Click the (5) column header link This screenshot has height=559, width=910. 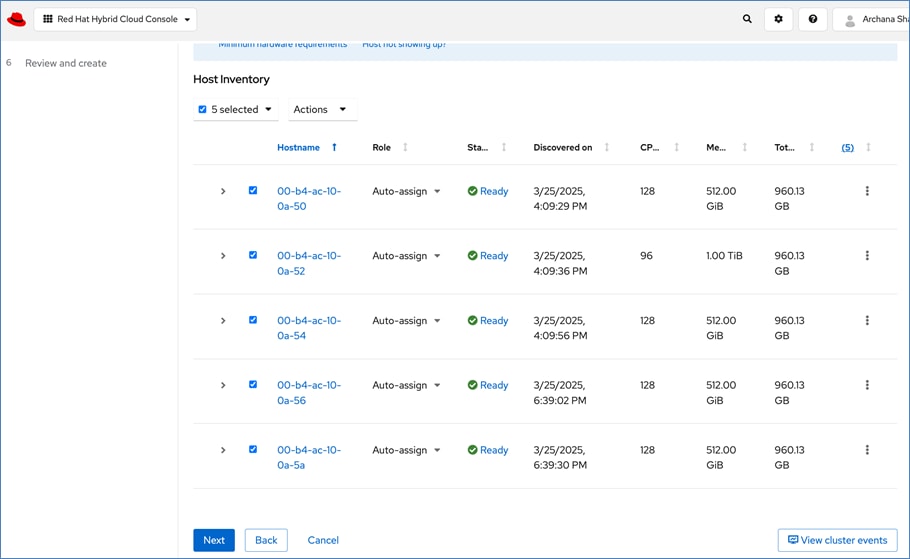coord(847,147)
